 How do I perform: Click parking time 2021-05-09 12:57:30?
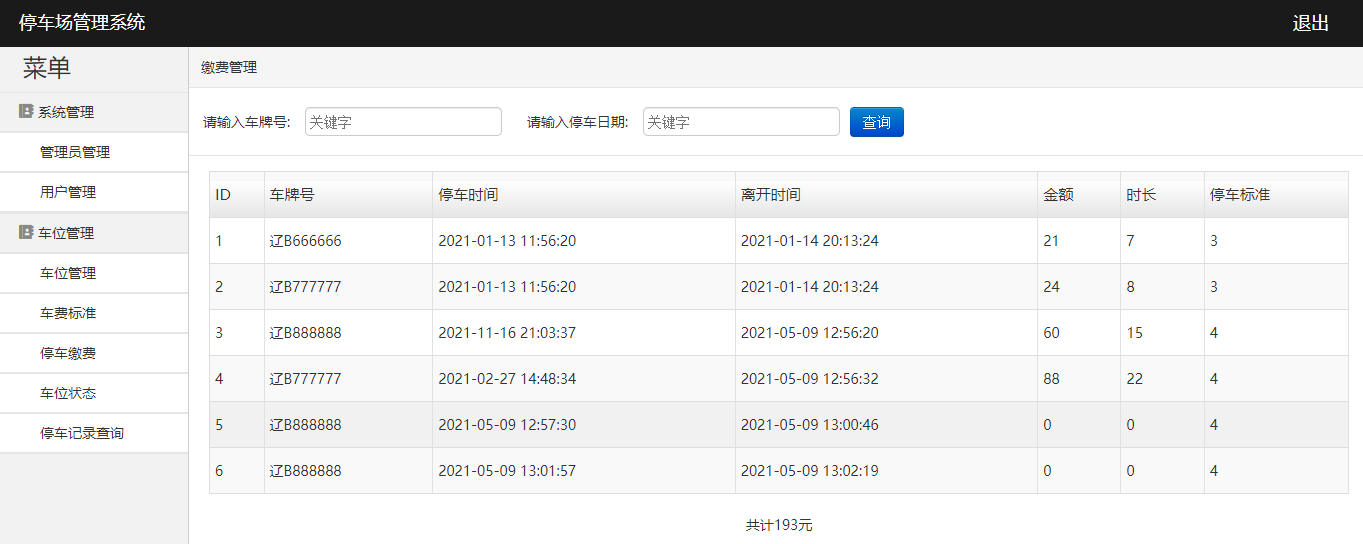(x=507, y=425)
